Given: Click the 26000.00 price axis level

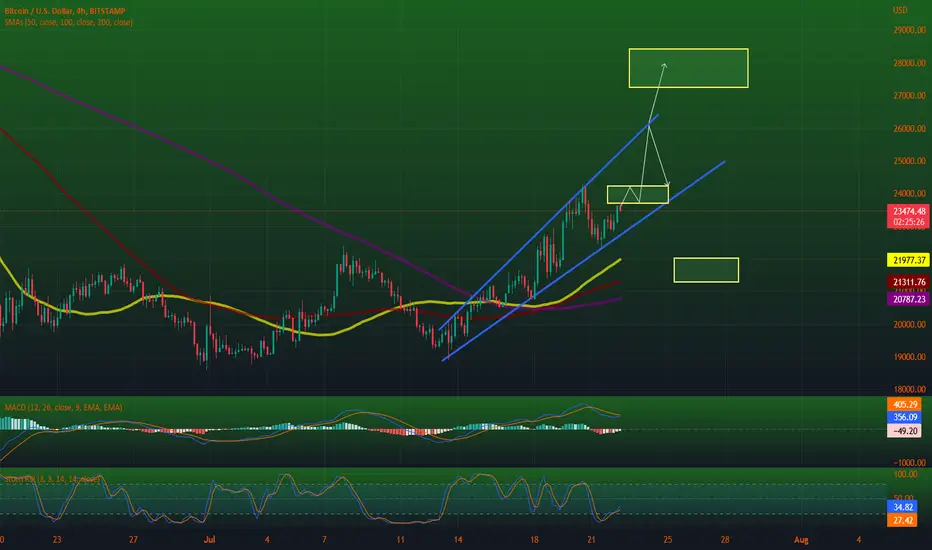Looking at the screenshot, I should tap(909, 128).
